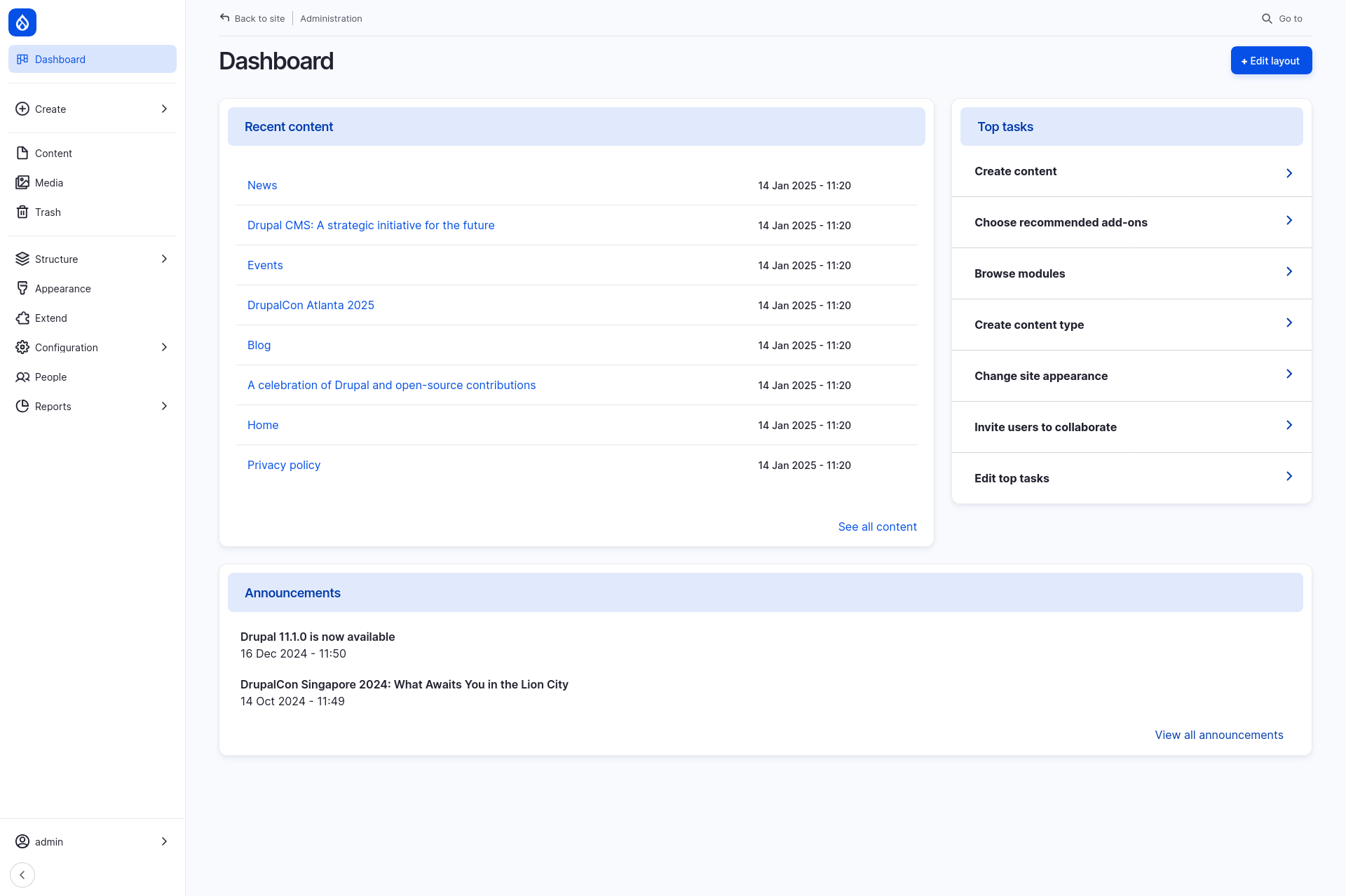Click the Structure icon in sidebar
The width and height of the screenshot is (1346, 896).
click(22, 259)
